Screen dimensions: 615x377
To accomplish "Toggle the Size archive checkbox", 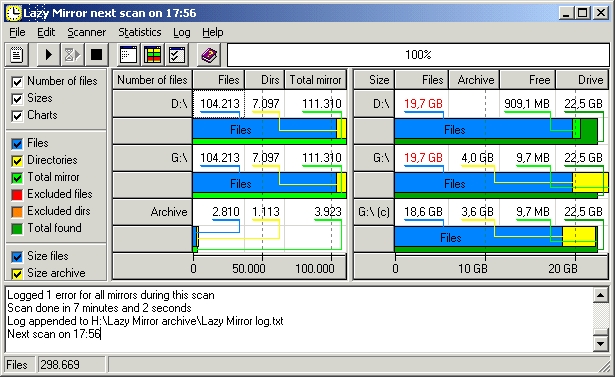I will (17, 273).
